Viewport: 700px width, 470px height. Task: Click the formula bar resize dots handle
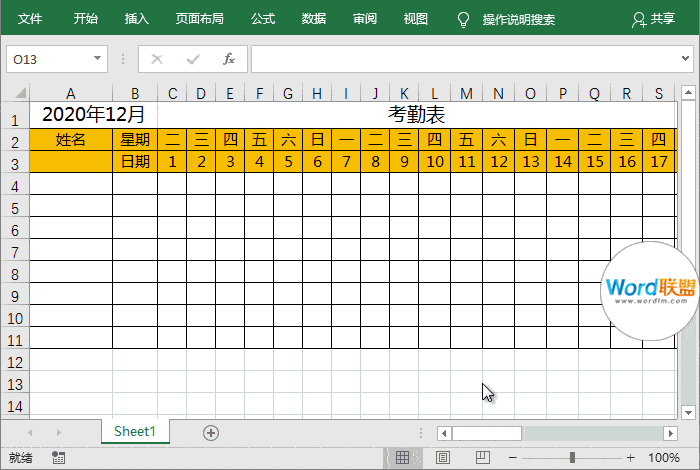point(123,59)
